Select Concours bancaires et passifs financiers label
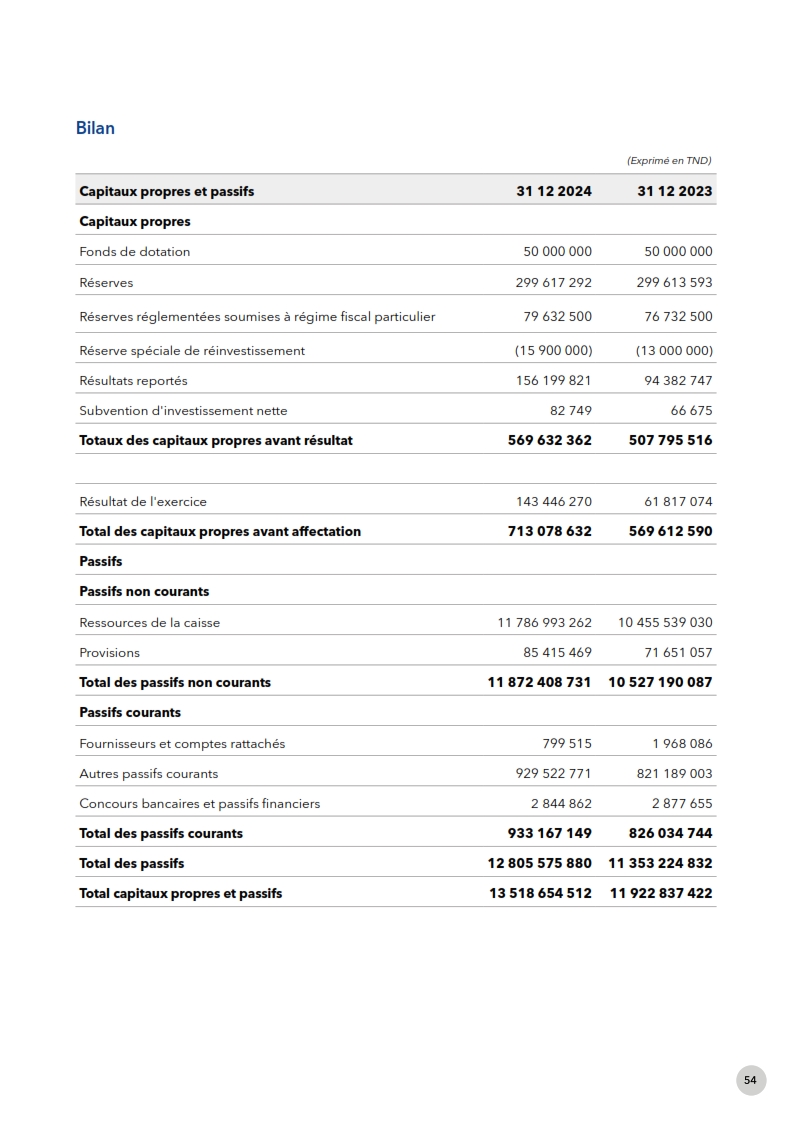Image resolution: width=793 pixels, height=1122 pixels. tap(200, 804)
